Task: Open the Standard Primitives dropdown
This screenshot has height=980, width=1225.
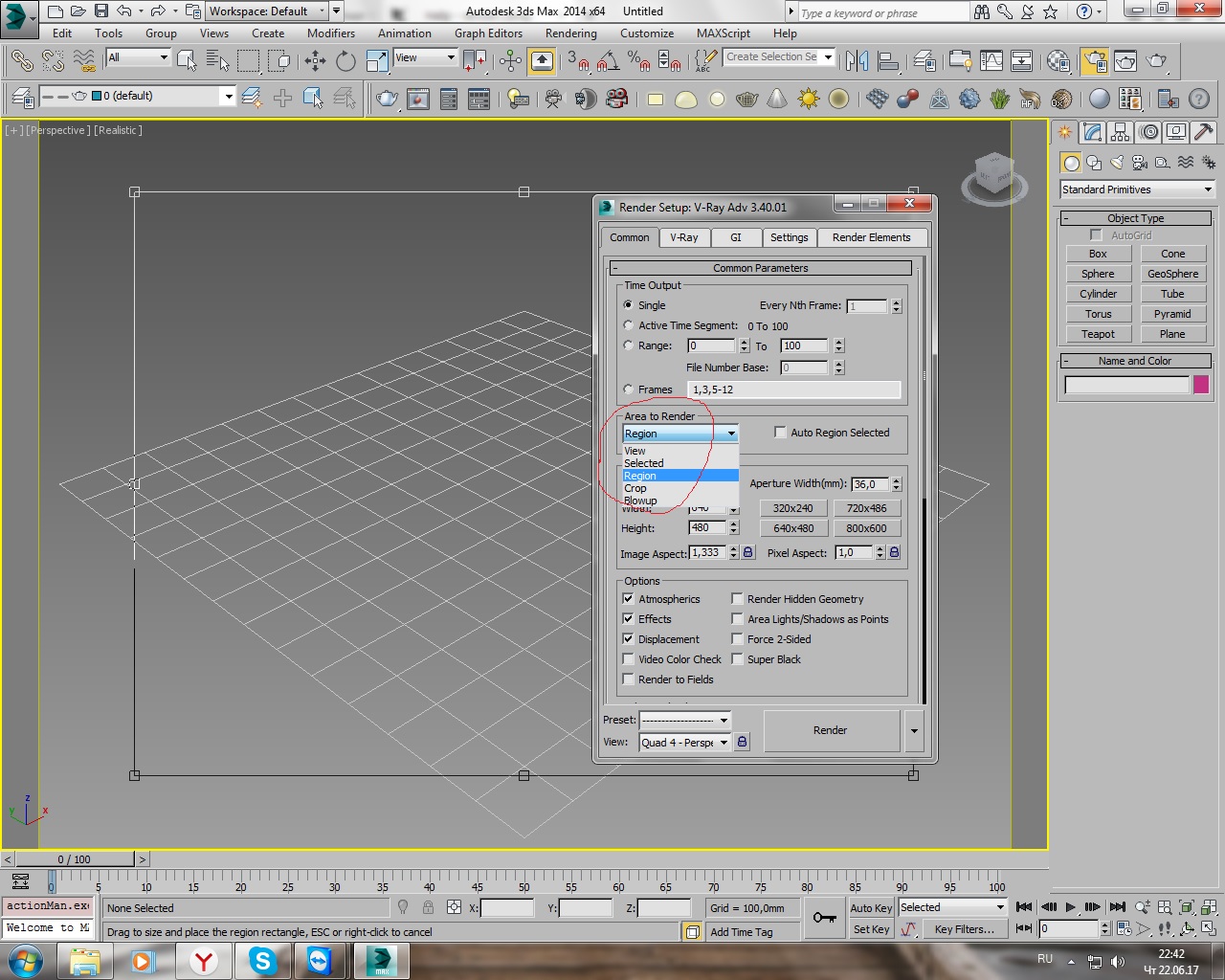Action: click(x=1135, y=189)
